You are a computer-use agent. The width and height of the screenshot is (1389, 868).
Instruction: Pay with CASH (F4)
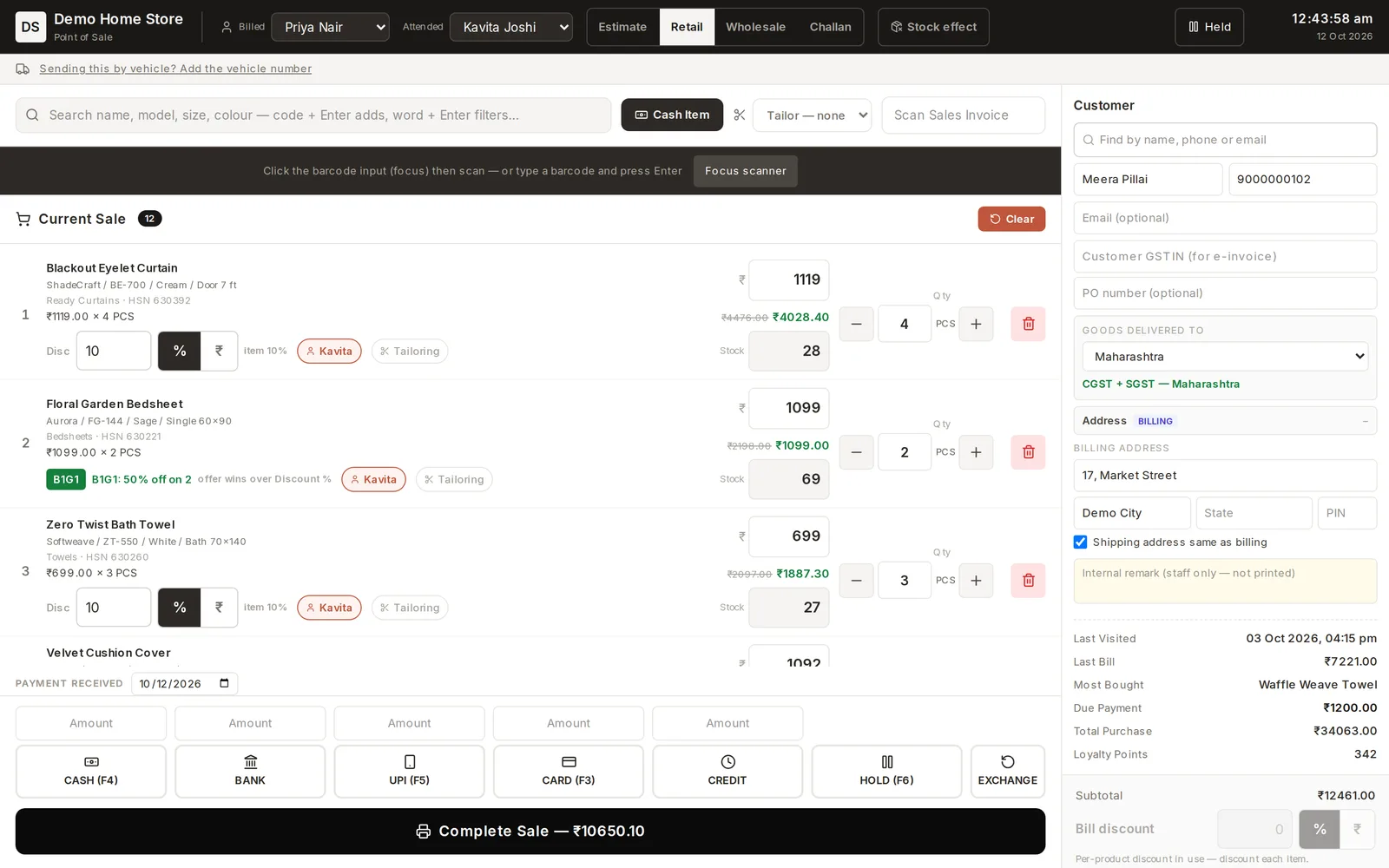click(x=91, y=771)
